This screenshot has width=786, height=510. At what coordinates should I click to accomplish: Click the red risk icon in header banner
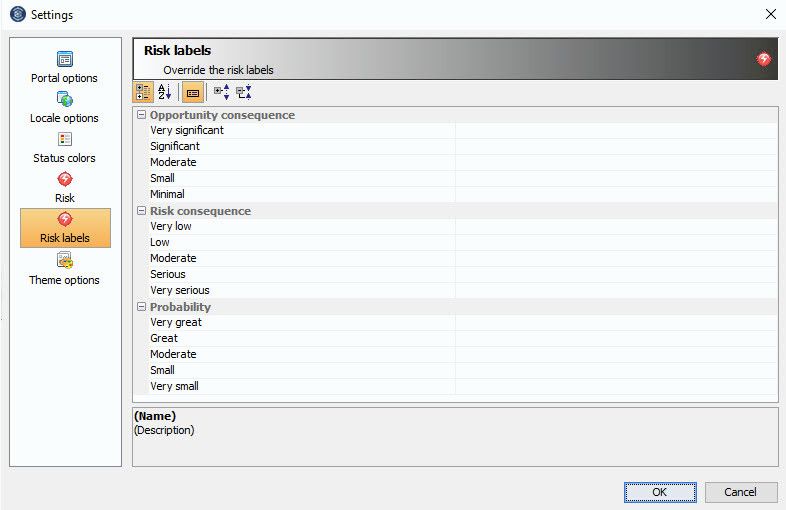coord(763,59)
